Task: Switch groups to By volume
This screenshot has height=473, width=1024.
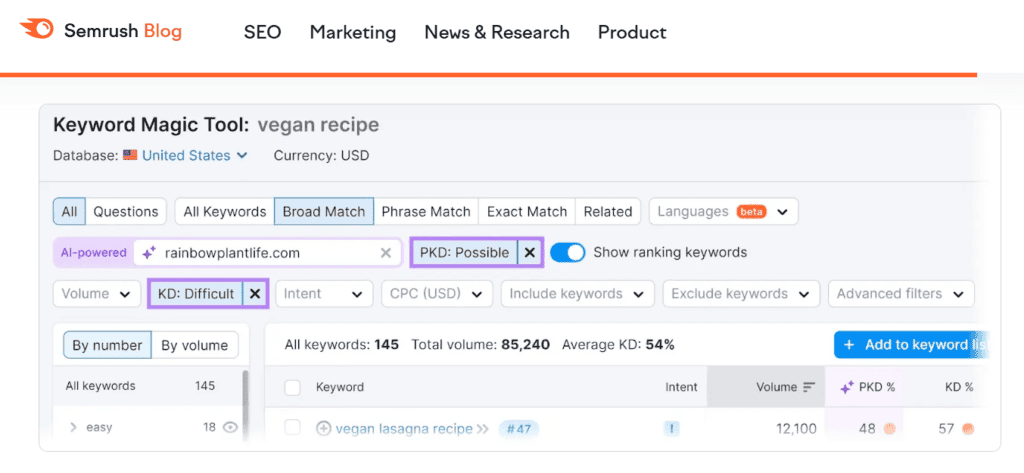Action: coord(195,345)
